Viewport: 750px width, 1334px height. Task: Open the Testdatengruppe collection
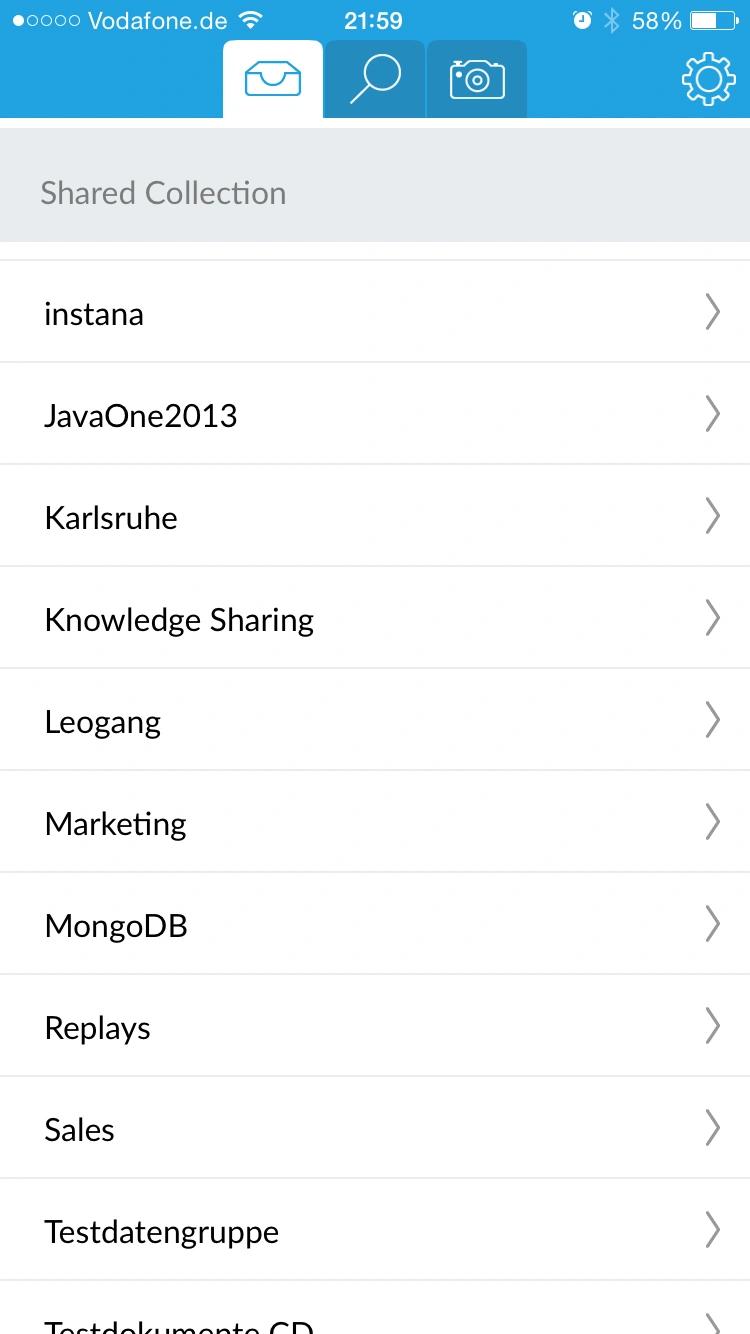(375, 1230)
